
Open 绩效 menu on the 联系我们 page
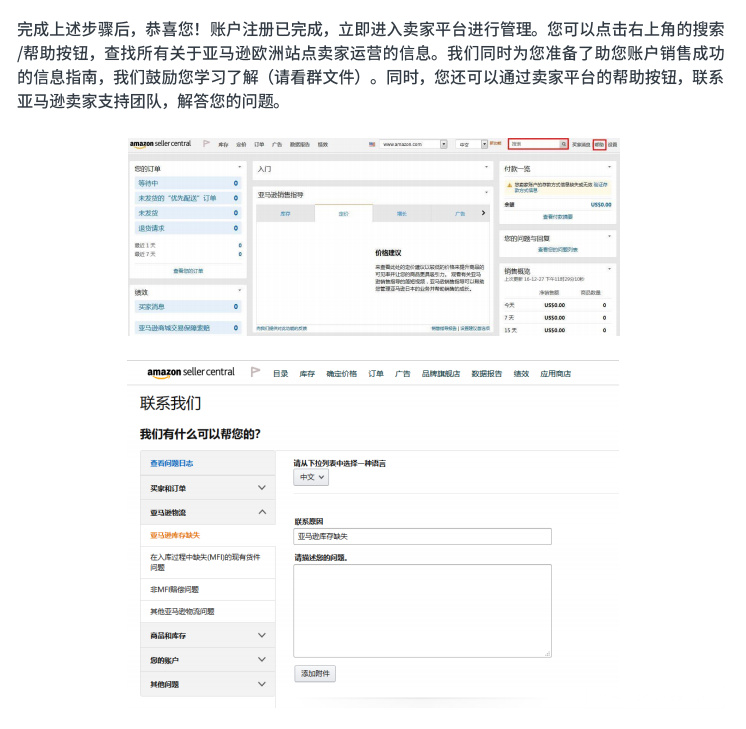click(521, 374)
